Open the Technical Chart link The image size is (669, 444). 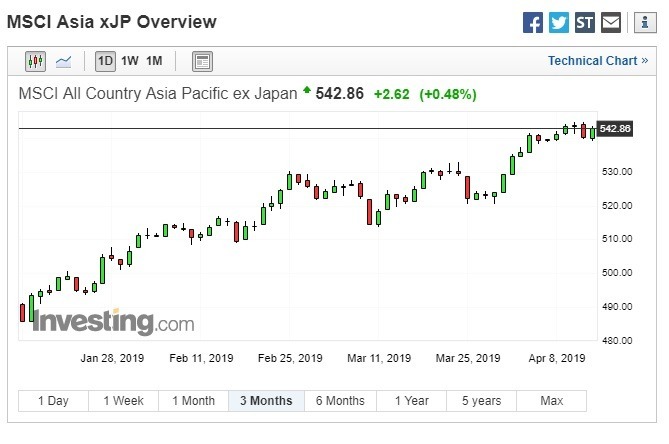598,61
